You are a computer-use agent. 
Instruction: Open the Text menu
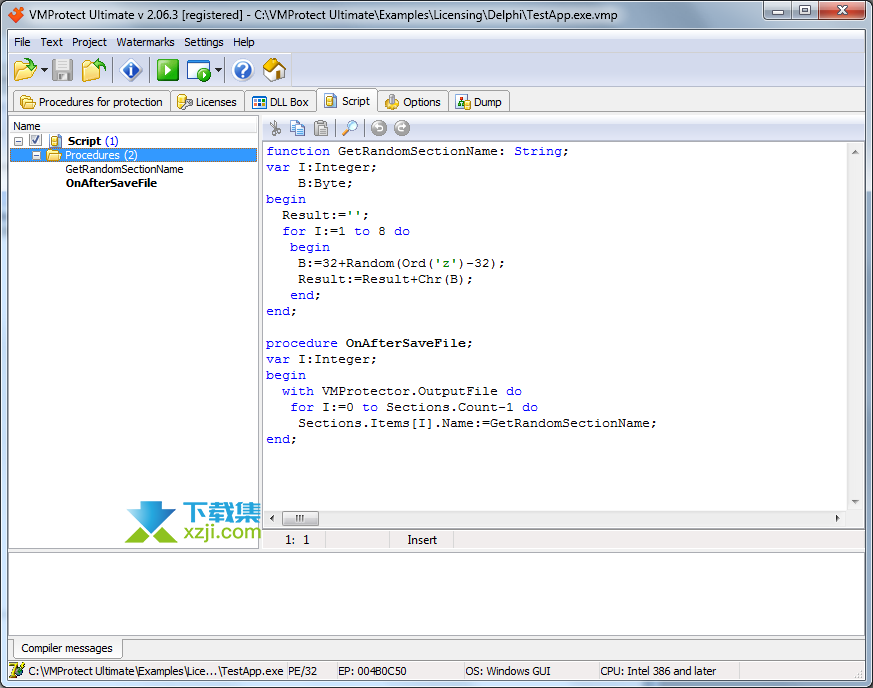click(52, 42)
